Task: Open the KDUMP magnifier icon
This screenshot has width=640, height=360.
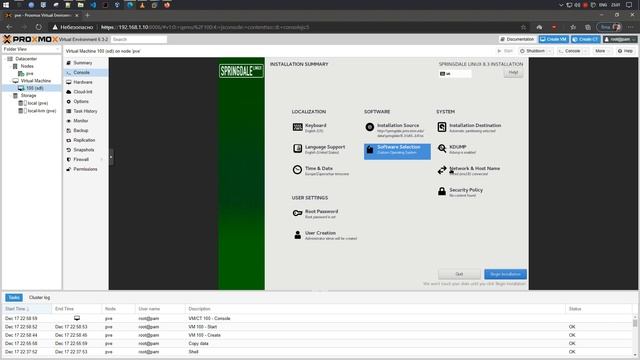Action: coord(442,149)
